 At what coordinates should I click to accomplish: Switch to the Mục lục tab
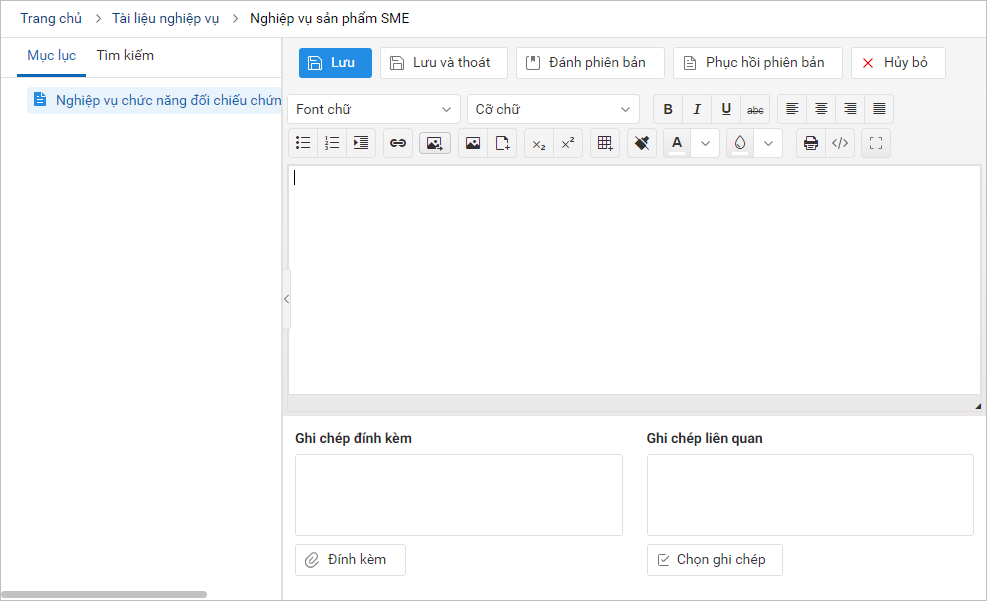tap(52, 55)
